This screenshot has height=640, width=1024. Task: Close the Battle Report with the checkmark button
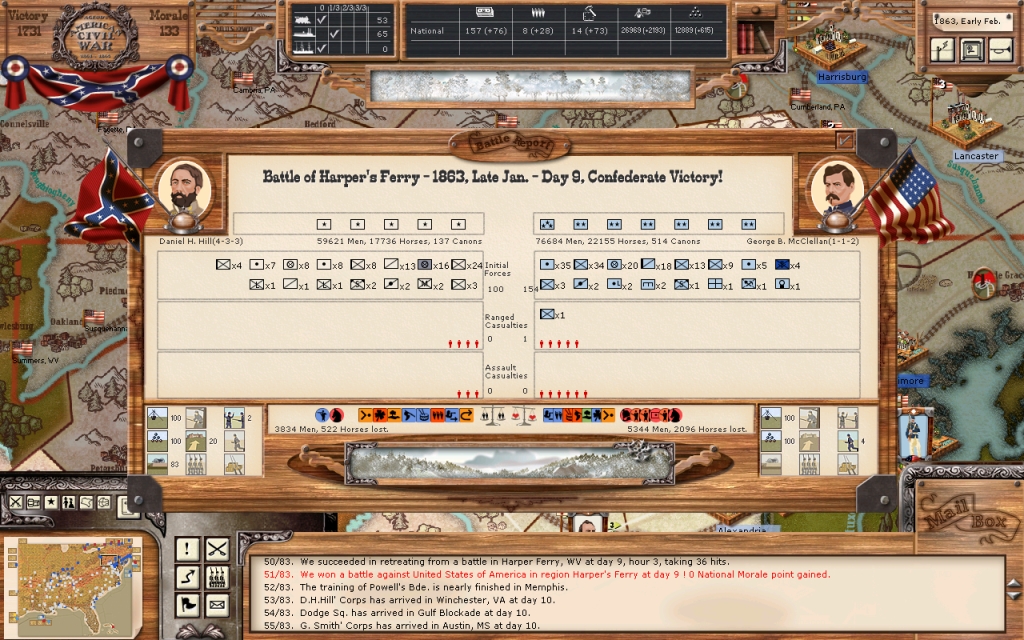[x=845, y=141]
